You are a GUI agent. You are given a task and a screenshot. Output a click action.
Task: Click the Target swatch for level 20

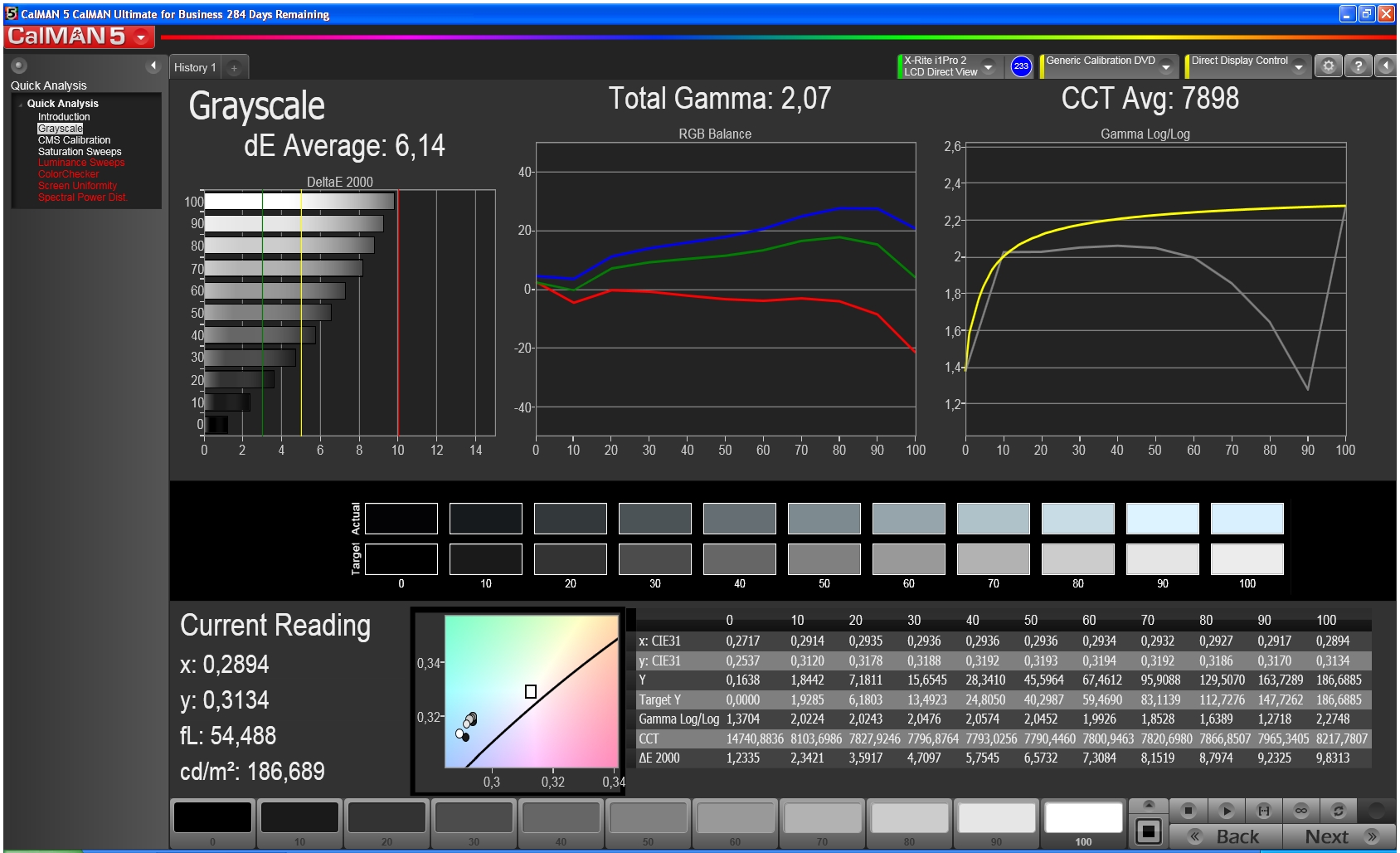(x=570, y=559)
